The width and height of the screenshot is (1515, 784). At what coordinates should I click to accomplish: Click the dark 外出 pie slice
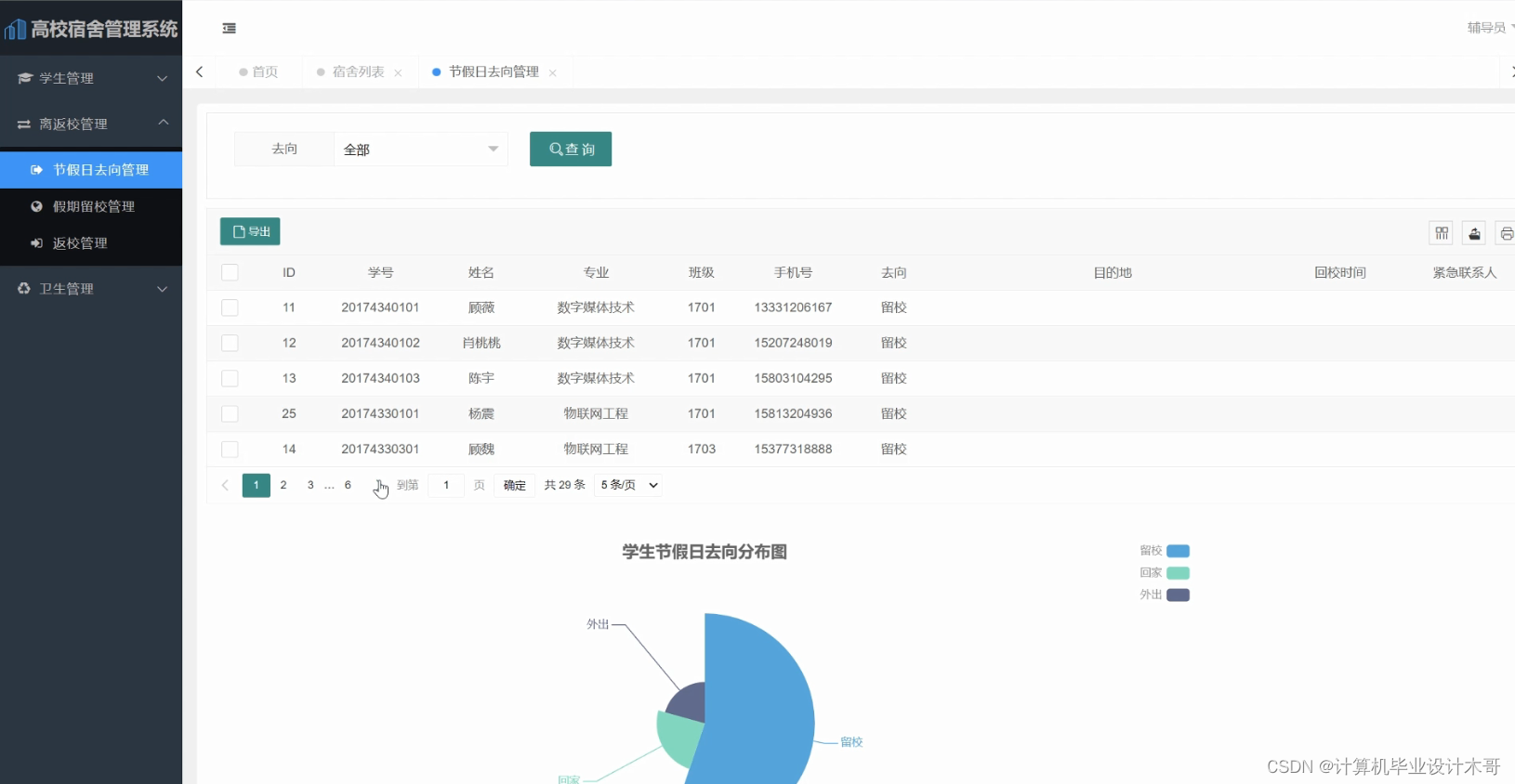[690, 703]
